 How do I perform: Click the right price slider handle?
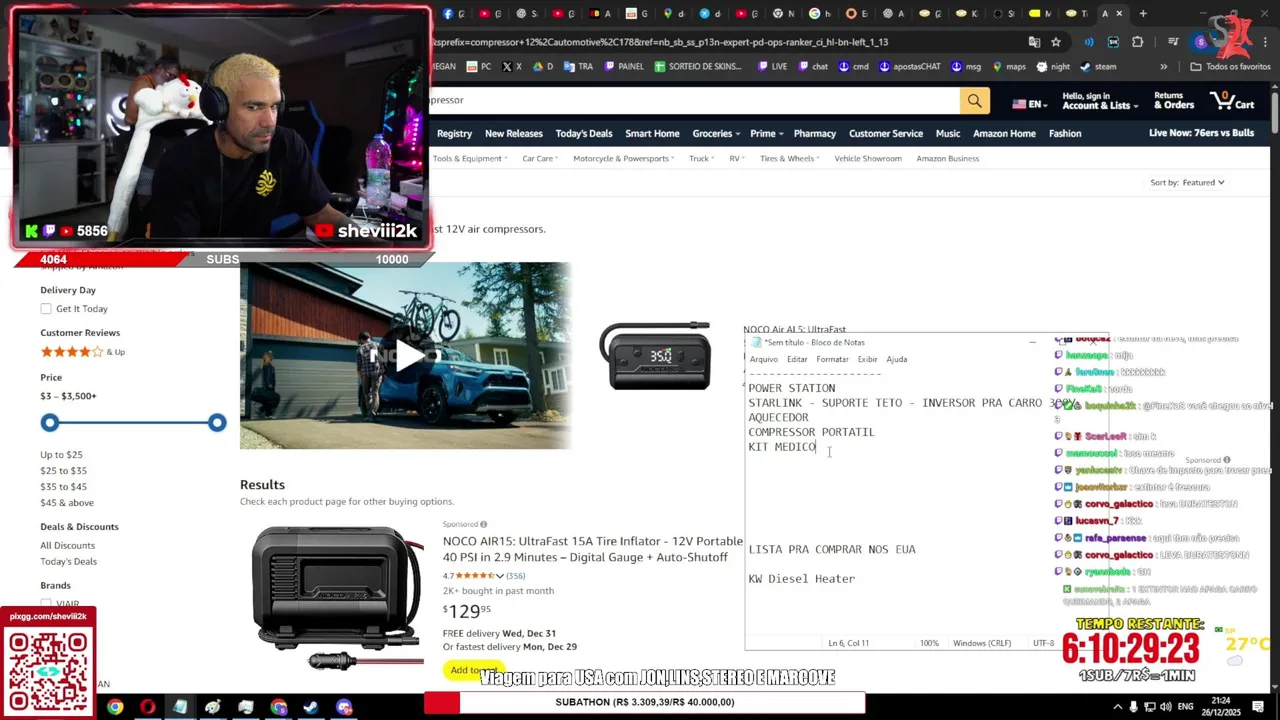(x=217, y=423)
